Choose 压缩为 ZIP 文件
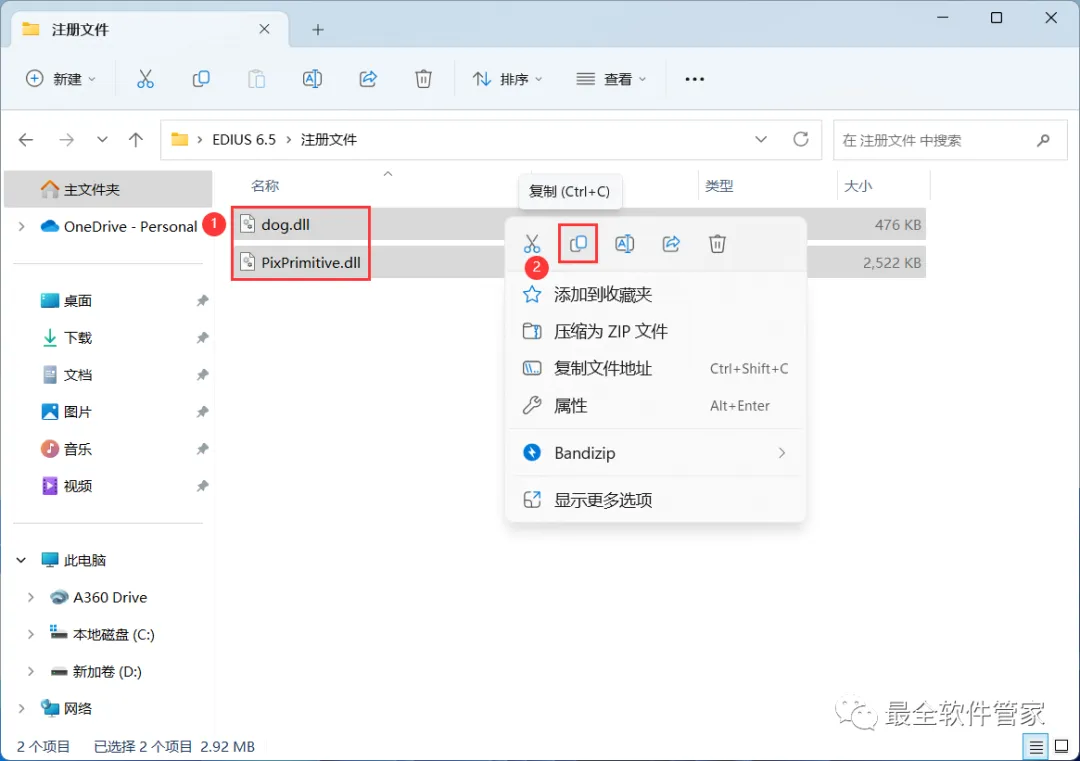The height and width of the screenshot is (761, 1080). (656, 332)
